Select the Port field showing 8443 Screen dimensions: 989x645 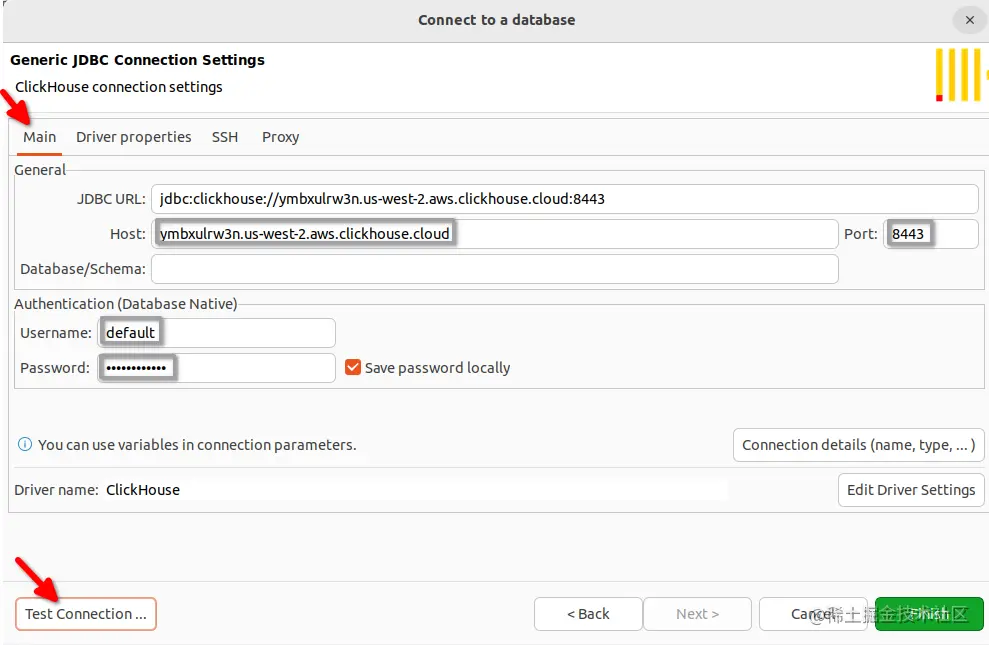[930, 234]
